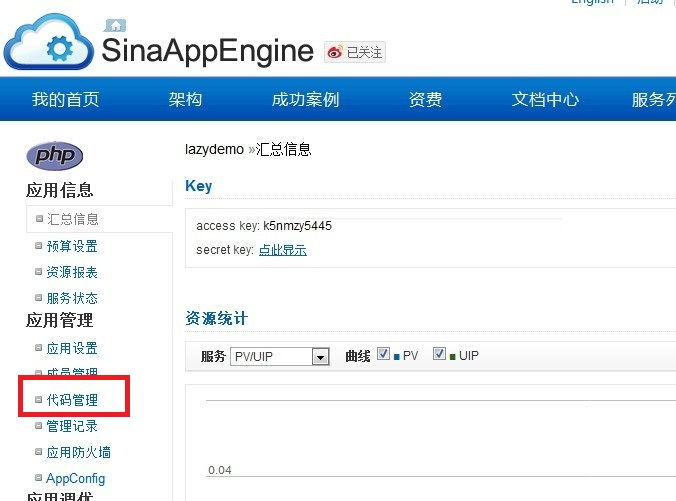
Task: Open 代码管理 in the sidebar
Action: [72, 400]
